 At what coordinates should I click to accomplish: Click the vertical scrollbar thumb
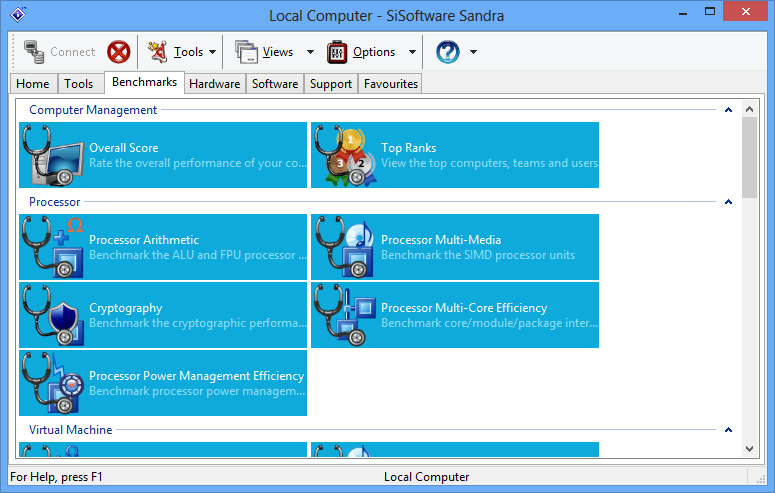[749, 157]
